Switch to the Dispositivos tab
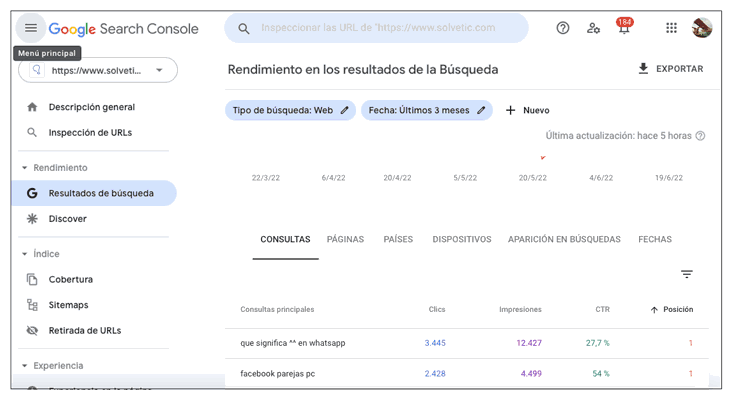730x401 pixels. [462, 240]
